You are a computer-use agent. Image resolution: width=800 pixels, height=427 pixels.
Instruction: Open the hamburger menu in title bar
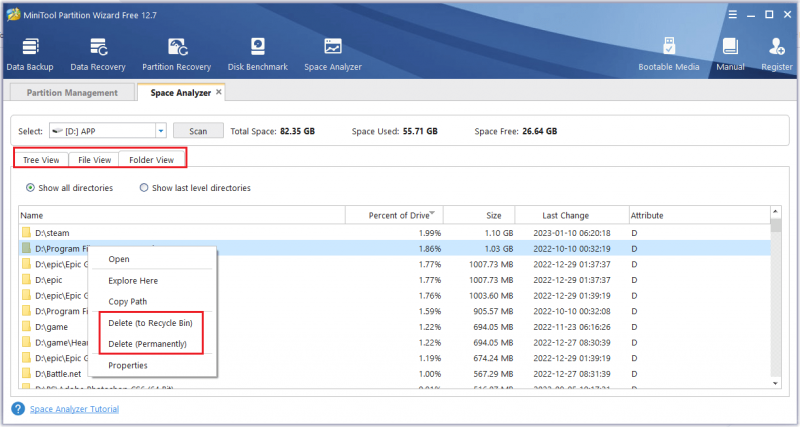click(x=733, y=15)
